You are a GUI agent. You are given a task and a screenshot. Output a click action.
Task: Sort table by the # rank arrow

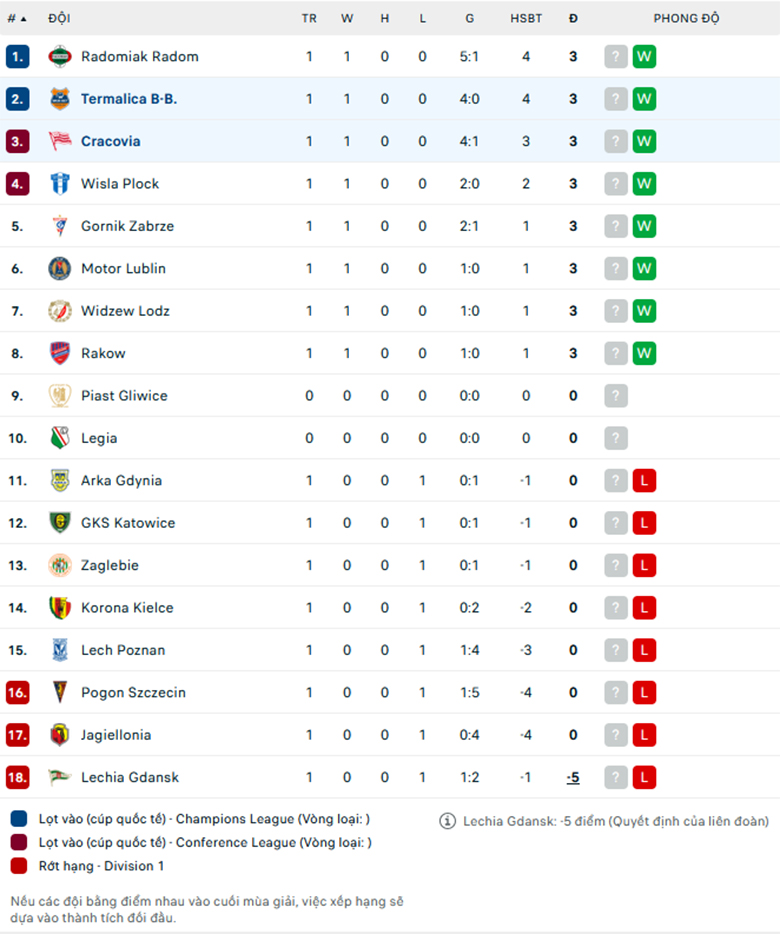(17, 18)
